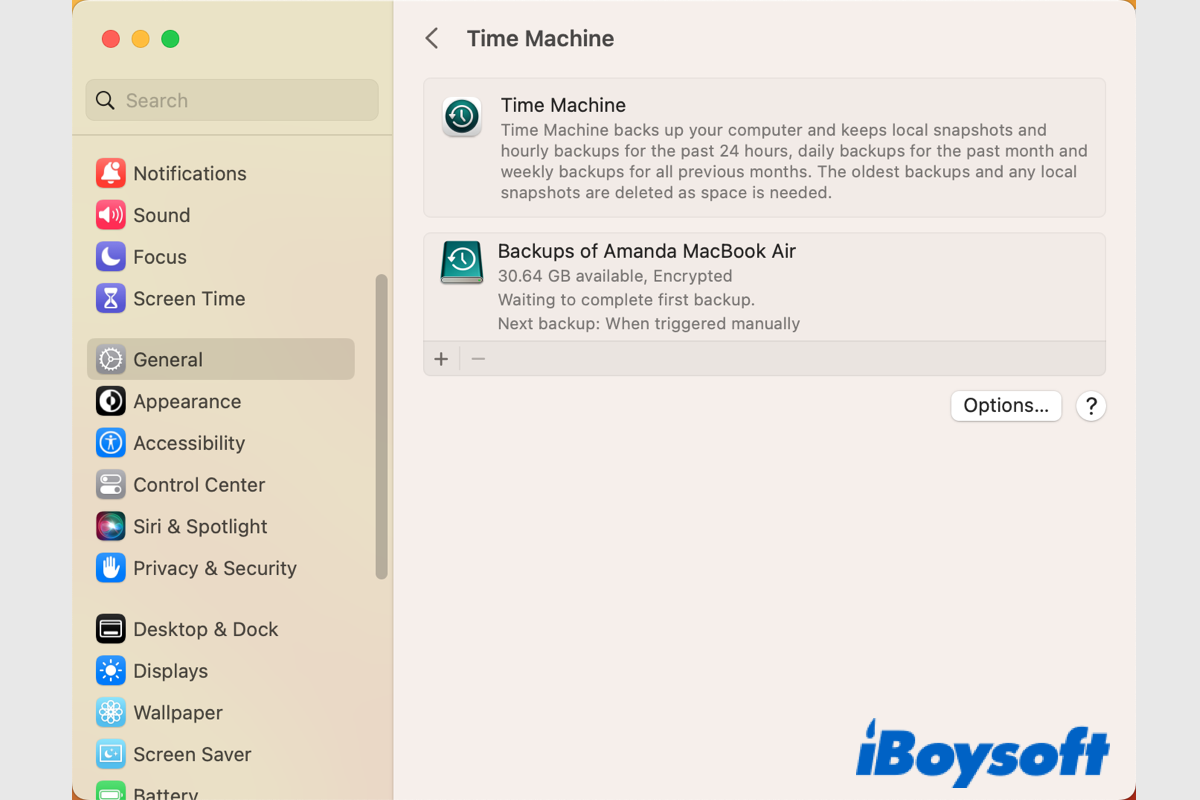Open Time Machine Options dialog
This screenshot has width=1200, height=800.
(x=1005, y=406)
